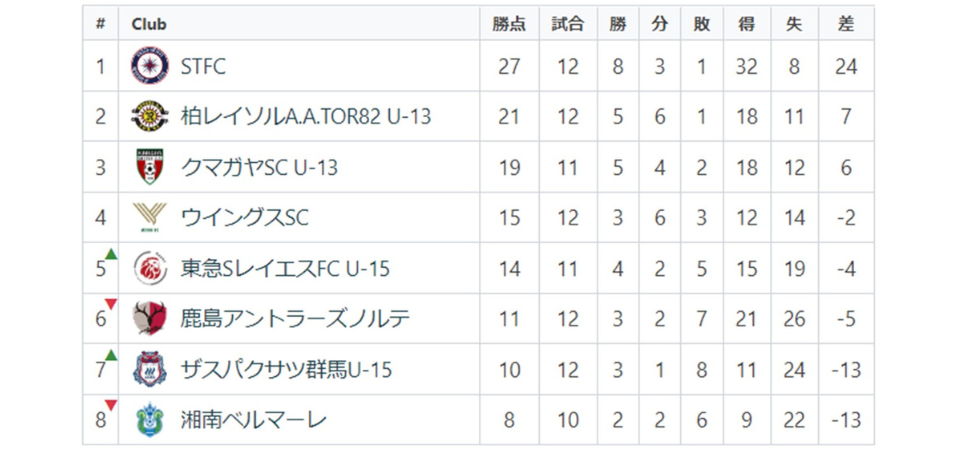
Task: Click the 差 goal difference header
Action: coord(846,24)
